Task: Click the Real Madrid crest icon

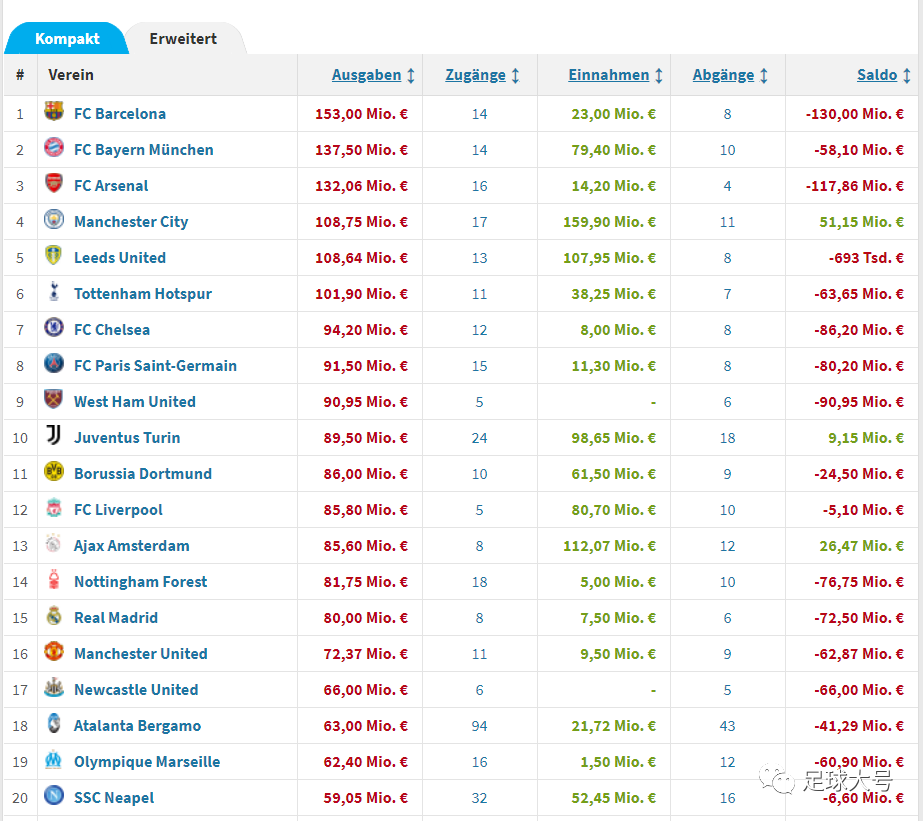Action: coord(54,615)
